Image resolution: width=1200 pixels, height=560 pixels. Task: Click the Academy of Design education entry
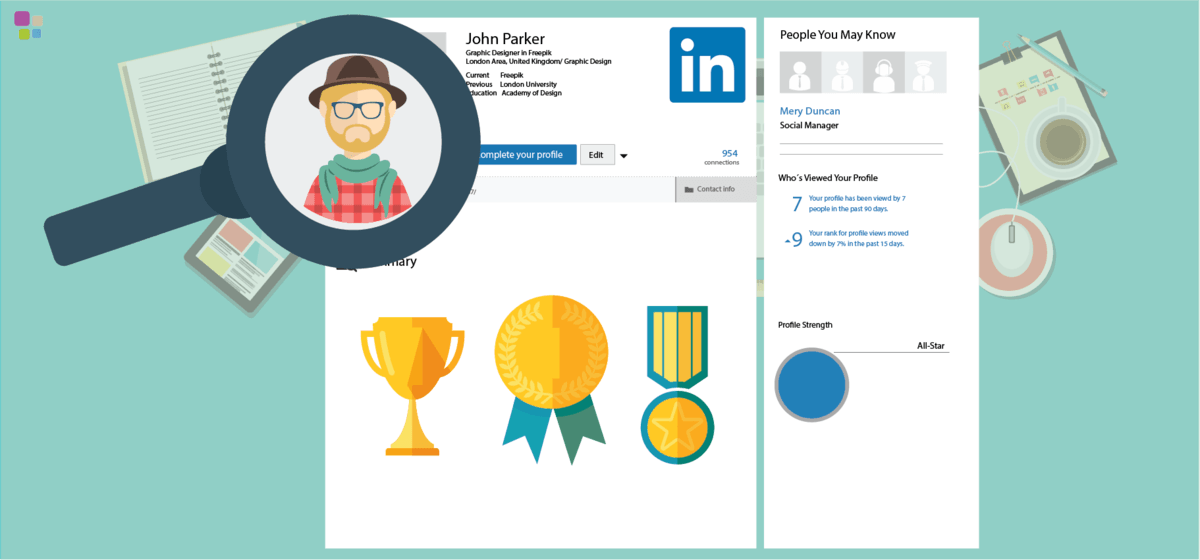(531, 93)
